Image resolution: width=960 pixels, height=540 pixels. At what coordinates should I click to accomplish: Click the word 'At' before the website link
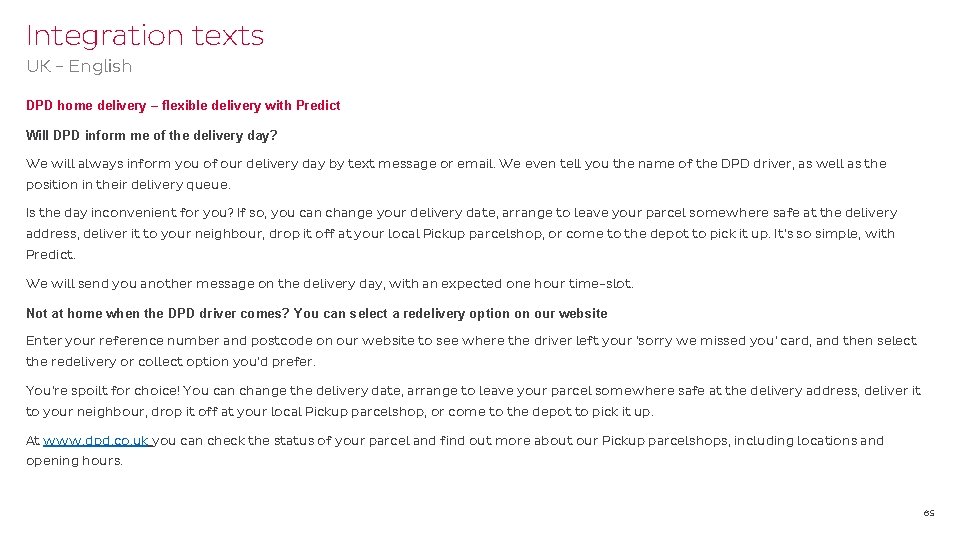(x=32, y=440)
